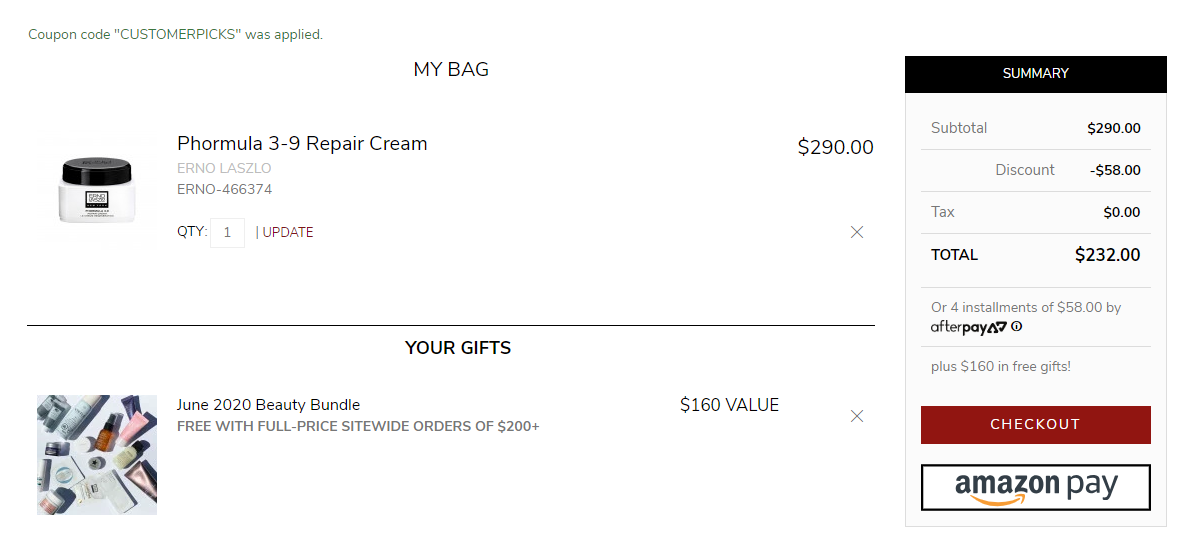Open the June 2020 Beauty Bundle thumbnail
This screenshot has width=1189, height=535.
tap(97, 455)
